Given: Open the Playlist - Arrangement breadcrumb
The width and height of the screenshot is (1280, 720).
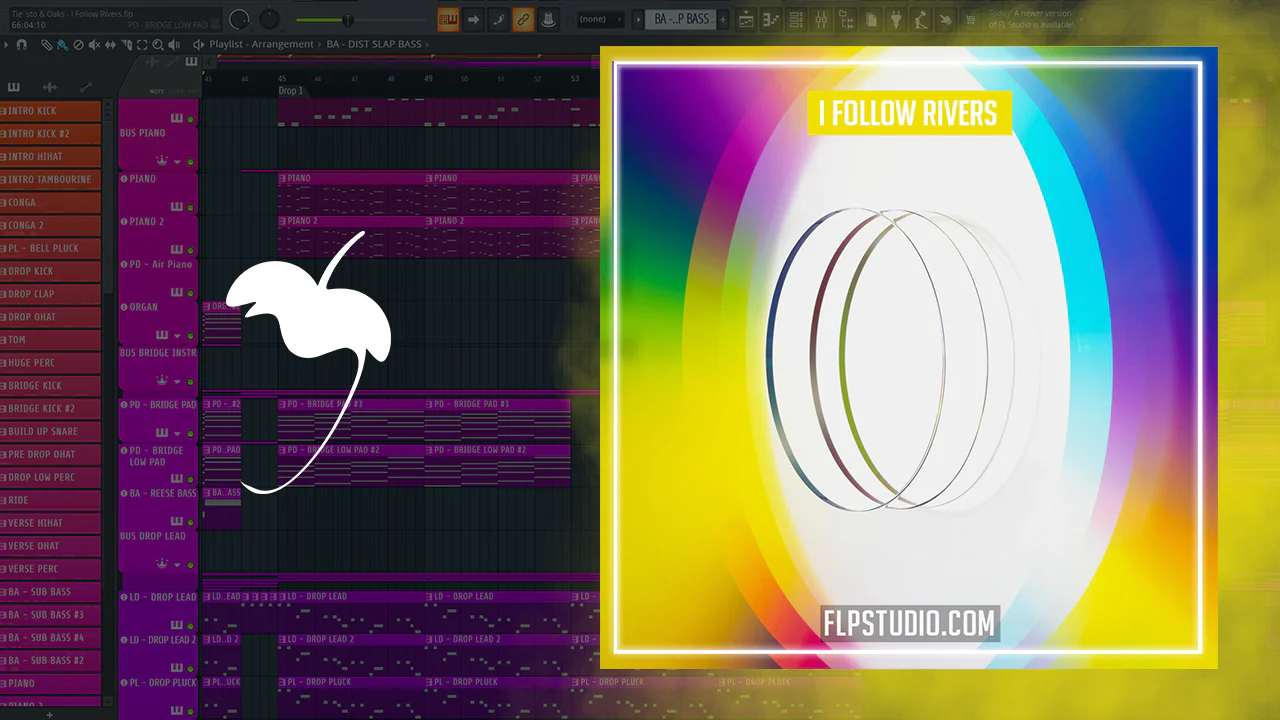Looking at the screenshot, I should point(264,45).
